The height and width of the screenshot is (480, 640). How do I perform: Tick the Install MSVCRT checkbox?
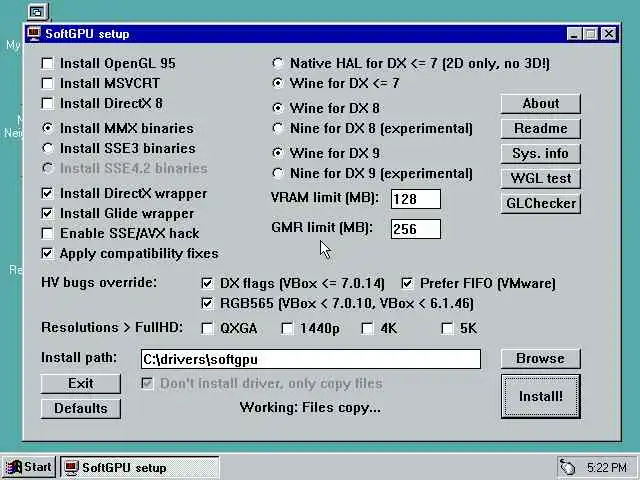[x=48, y=83]
